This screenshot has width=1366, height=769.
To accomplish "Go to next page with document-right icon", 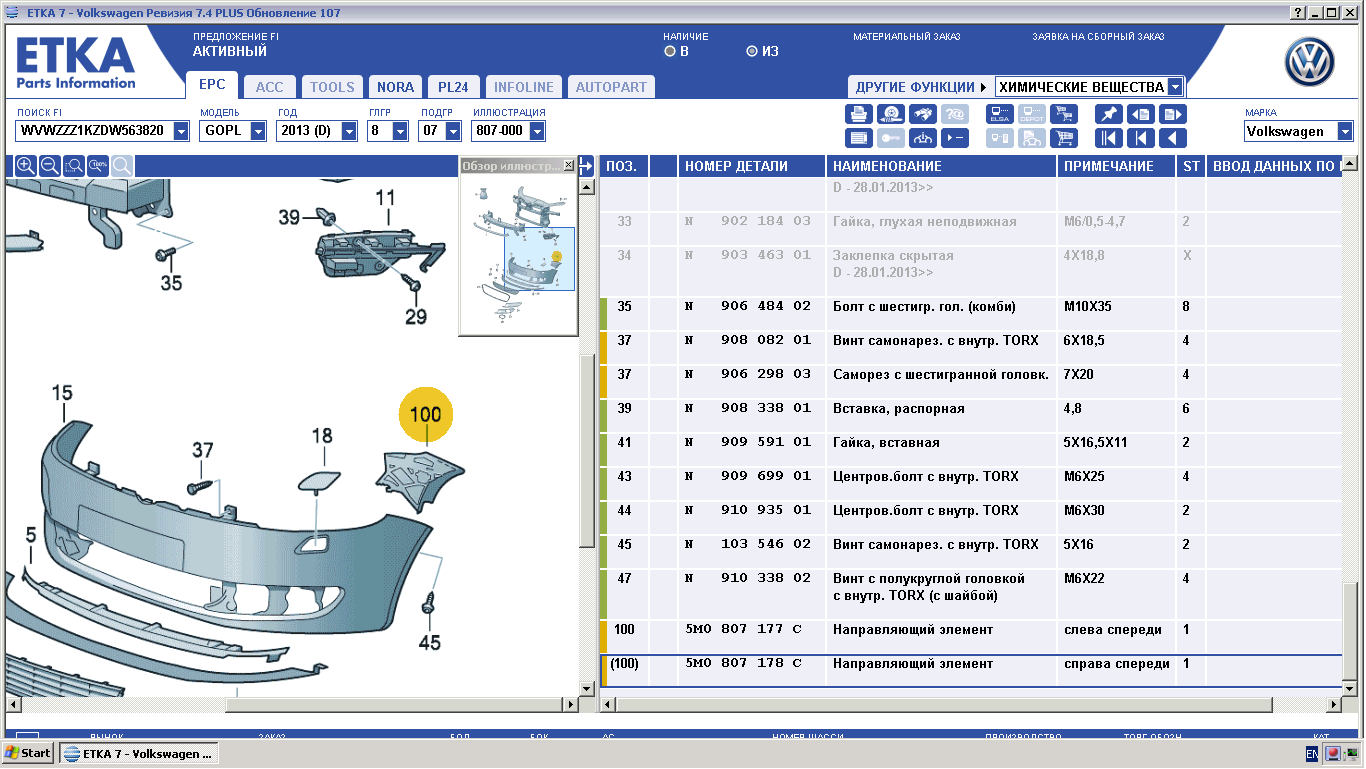I will coord(1173,114).
